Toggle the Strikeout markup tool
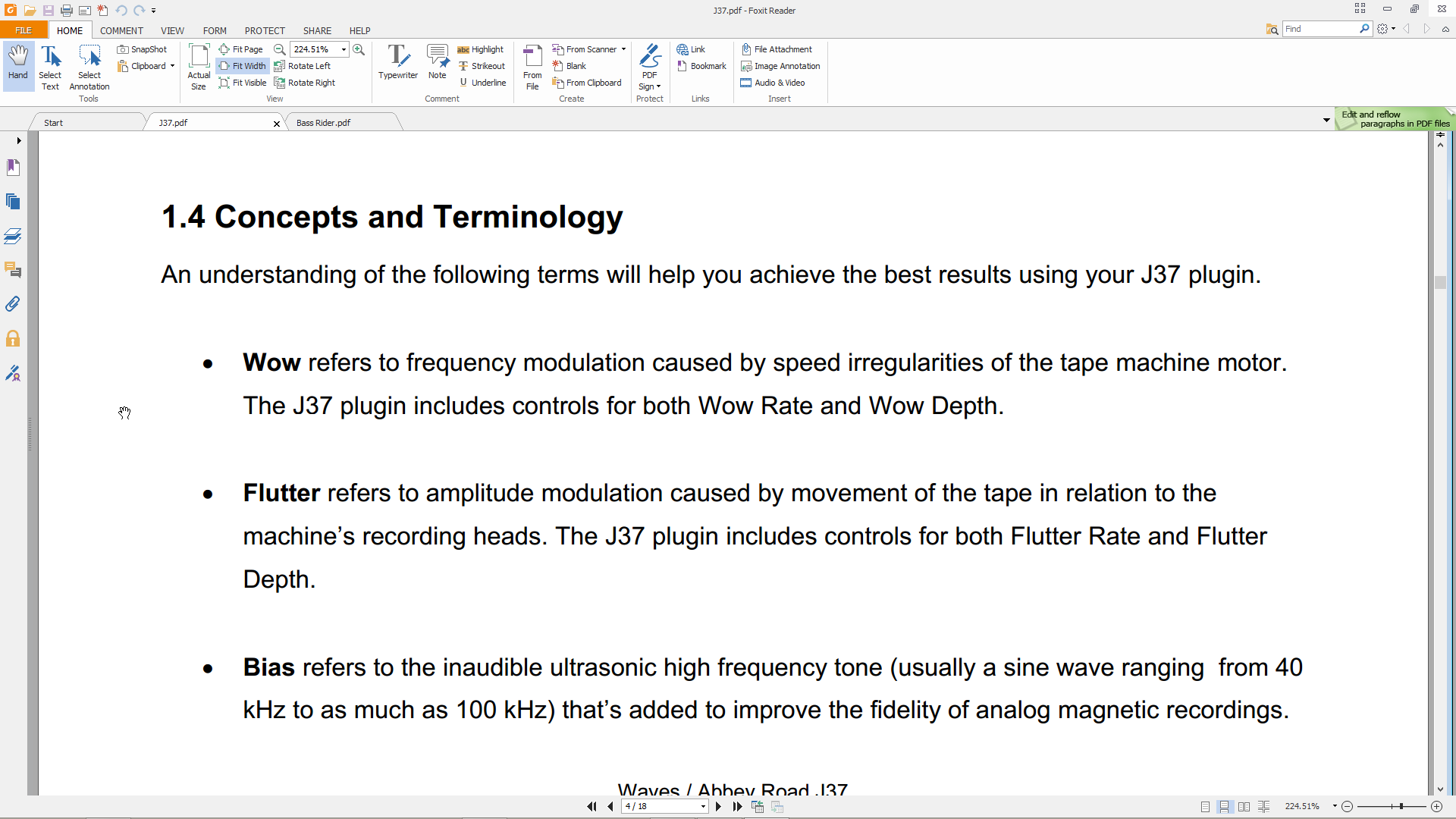The height and width of the screenshot is (819, 1456). [481, 66]
